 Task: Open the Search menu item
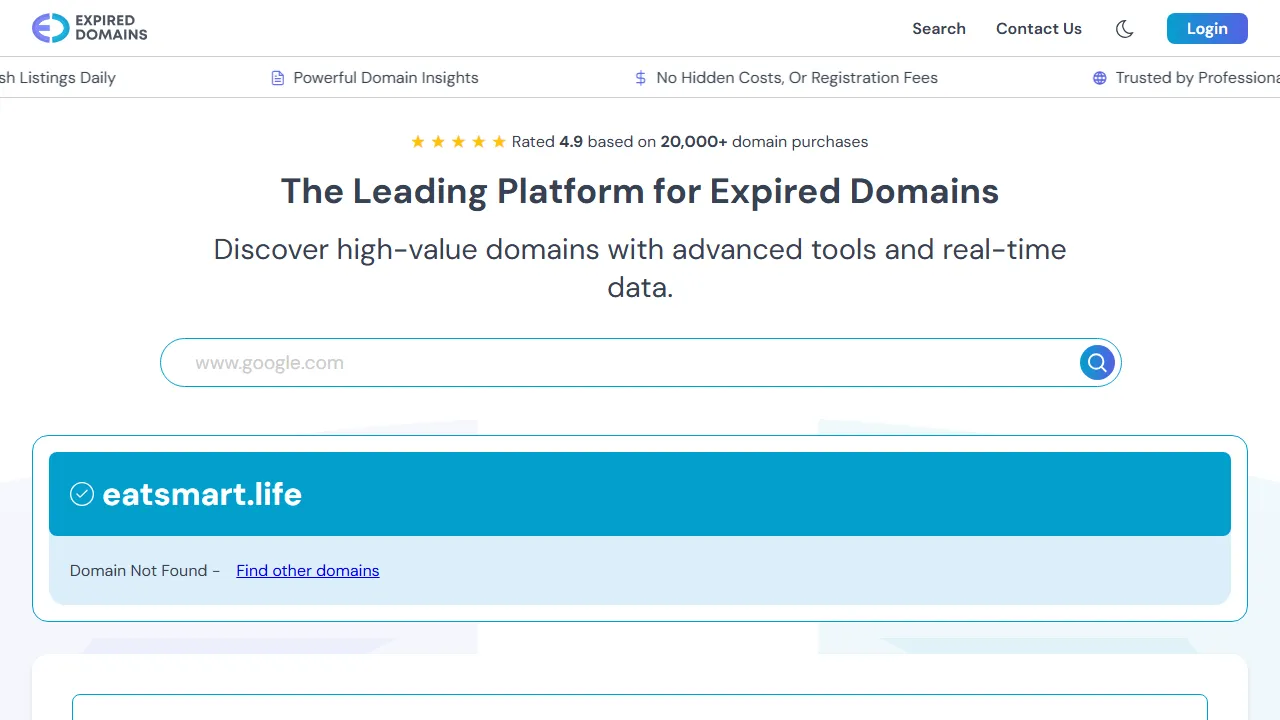pyautogui.click(x=938, y=29)
